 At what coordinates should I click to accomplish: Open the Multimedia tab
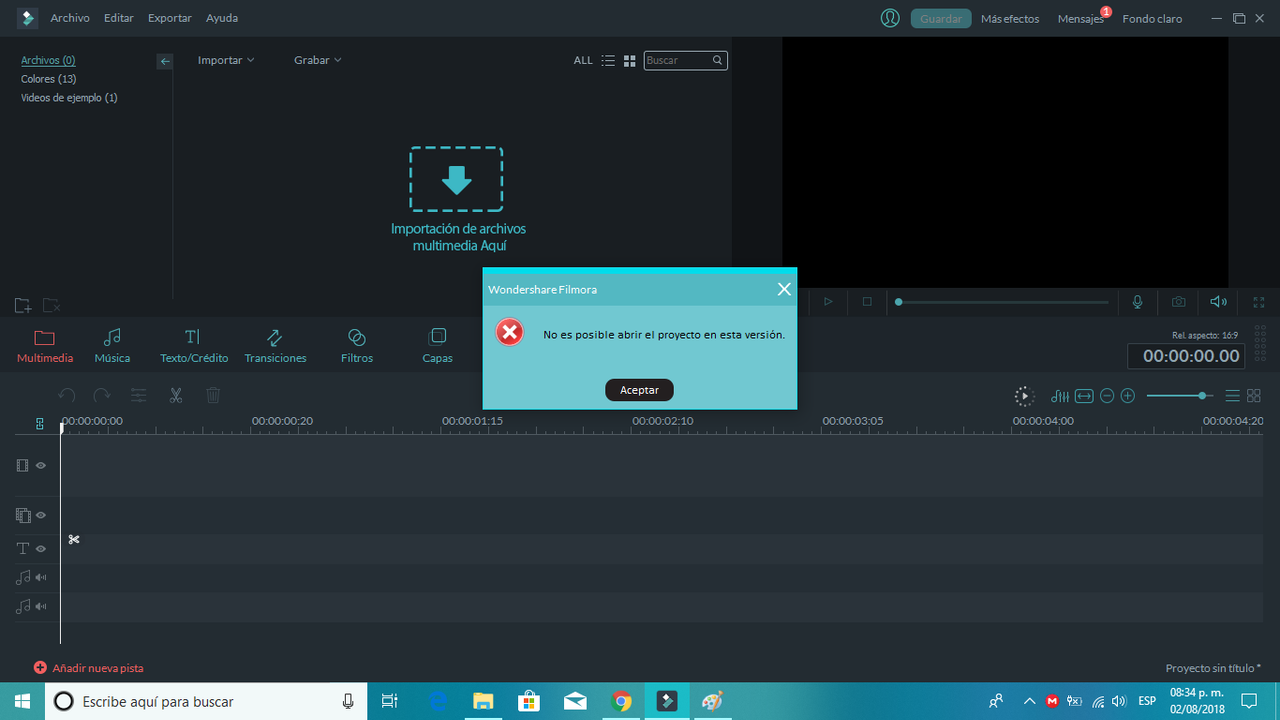45,346
